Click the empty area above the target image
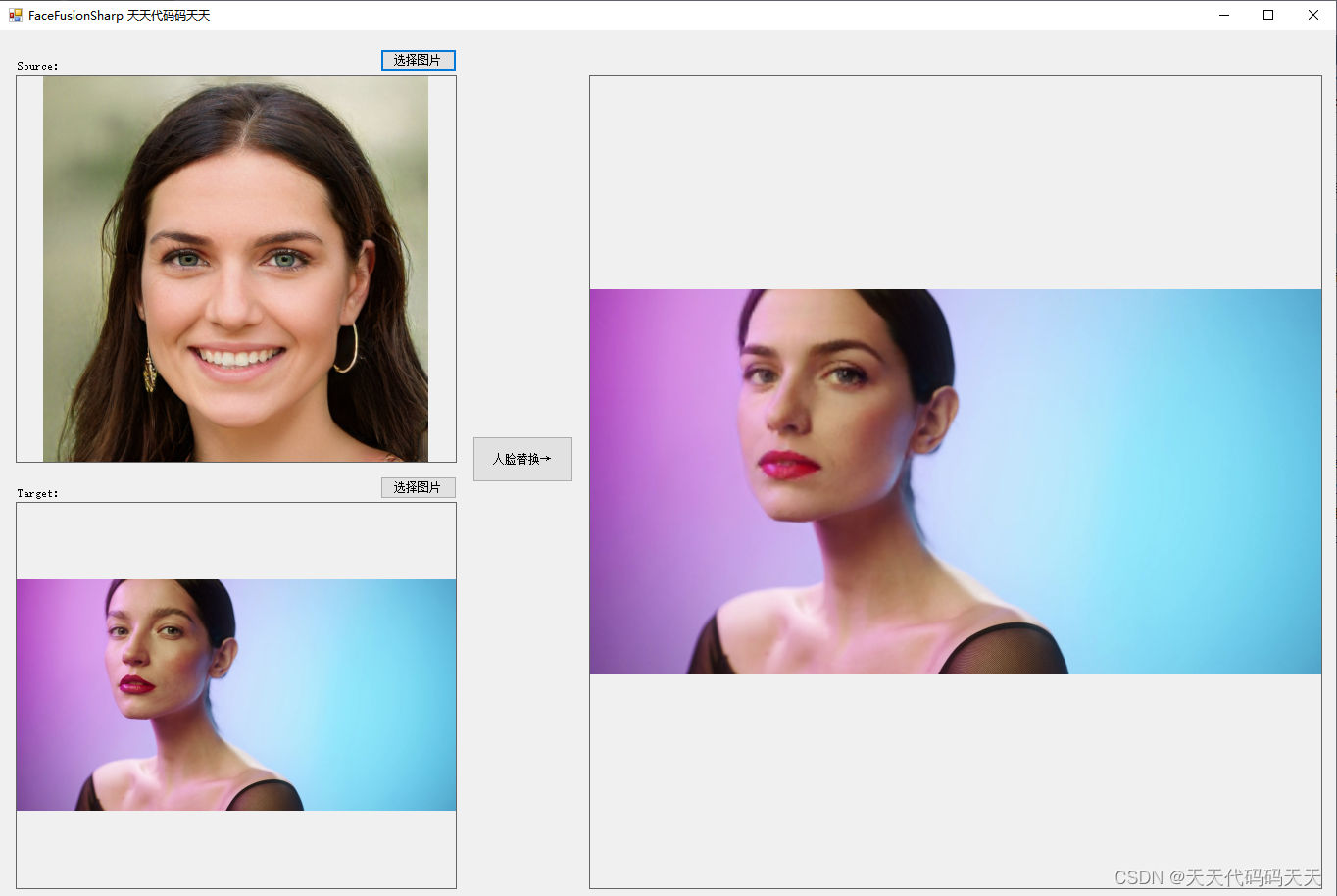The height and width of the screenshot is (896, 1337). click(235, 539)
